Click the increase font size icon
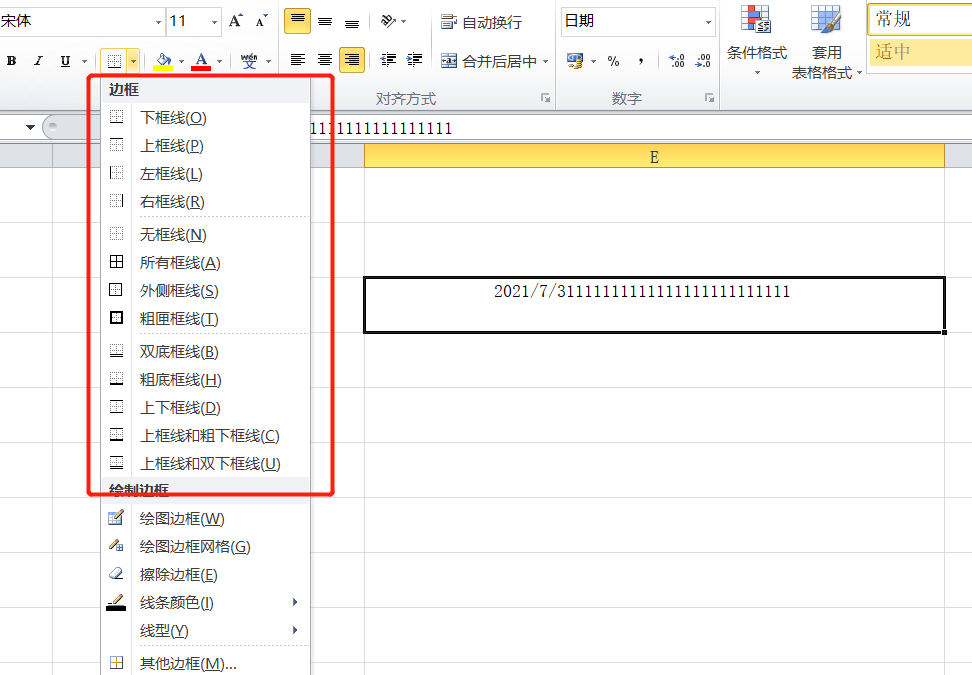 (x=235, y=21)
